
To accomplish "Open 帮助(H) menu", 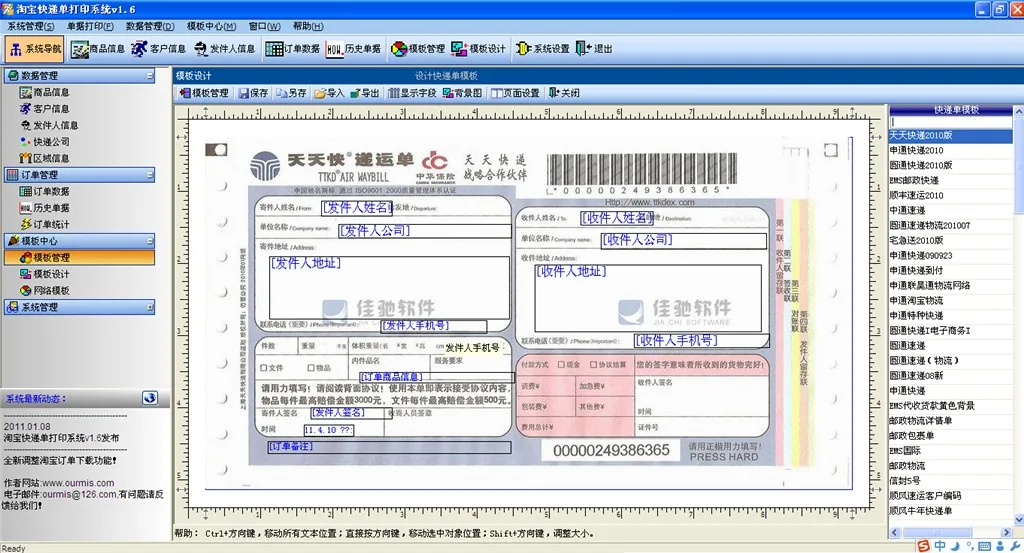I will tap(308, 26).
